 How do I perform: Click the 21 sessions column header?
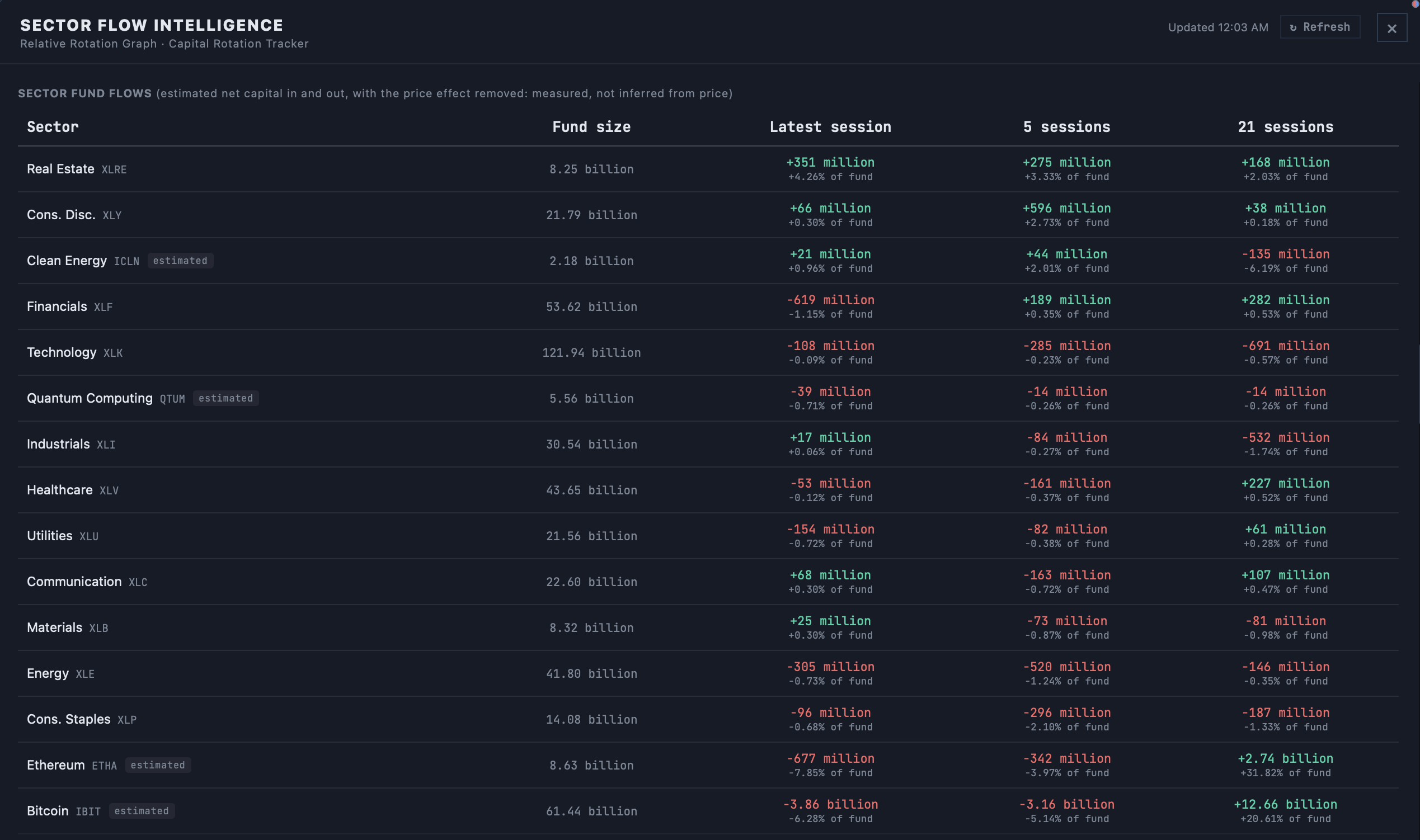(x=1285, y=127)
